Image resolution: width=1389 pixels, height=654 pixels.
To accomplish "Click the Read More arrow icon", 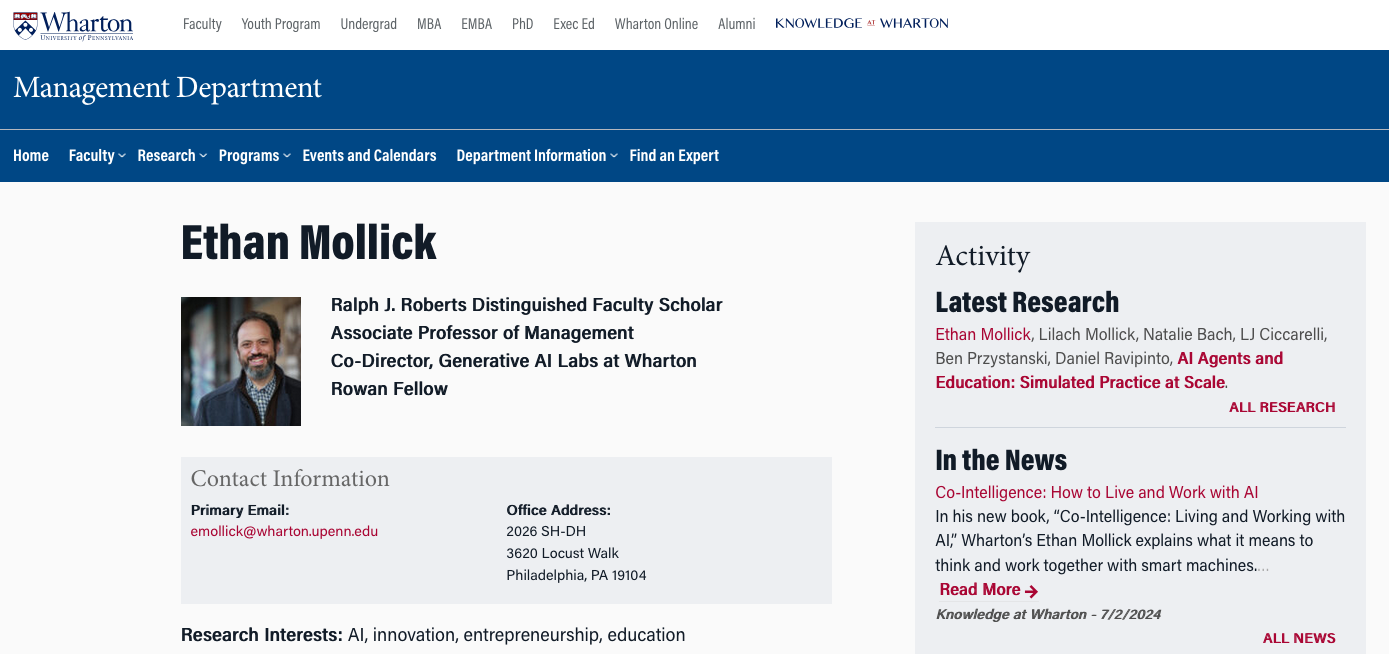I will [1032, 591].
